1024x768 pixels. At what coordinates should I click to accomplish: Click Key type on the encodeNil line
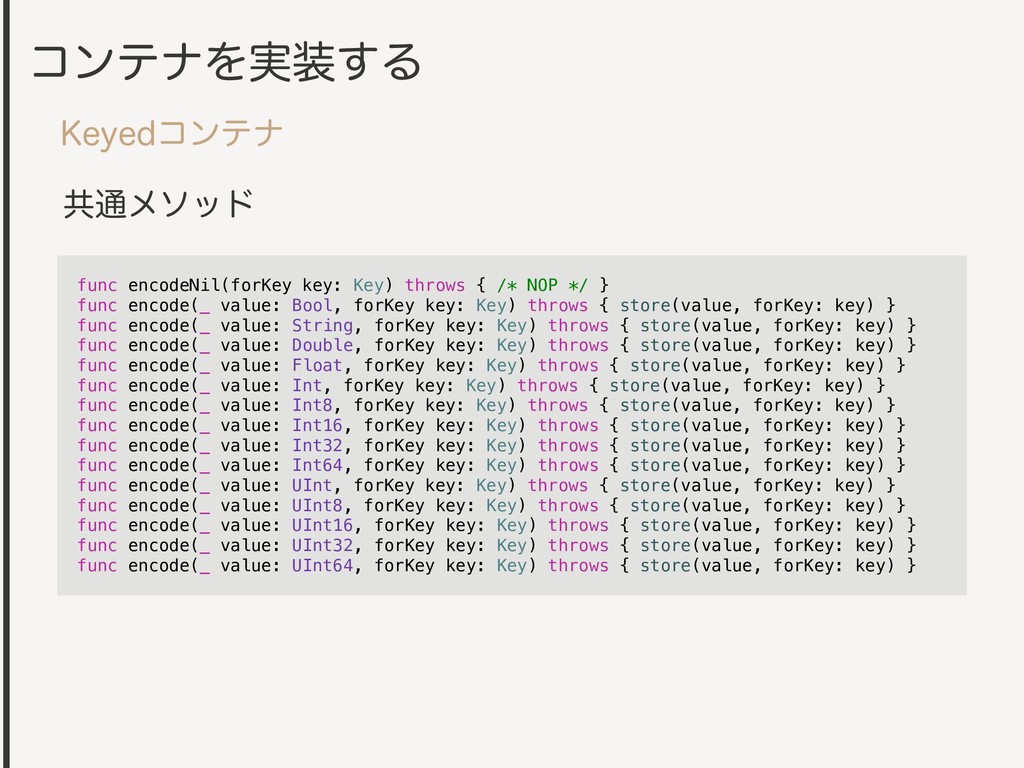tap(368, 285)
